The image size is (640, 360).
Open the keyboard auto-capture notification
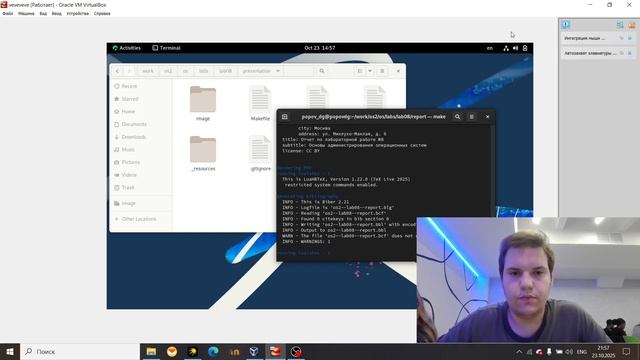pyautogui.click(x=590, y=53)
